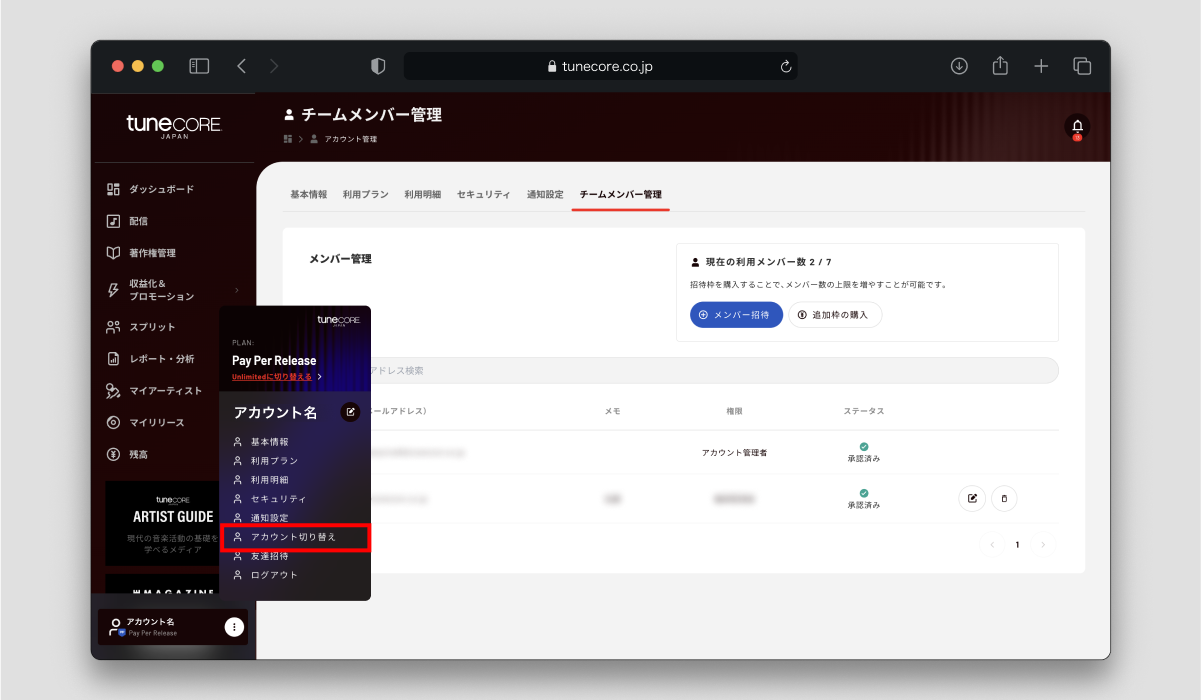Open the Safari sidebar toggle icon
Image resolution: width=1201 pixels, height=700 pixels.
[199, 66]
